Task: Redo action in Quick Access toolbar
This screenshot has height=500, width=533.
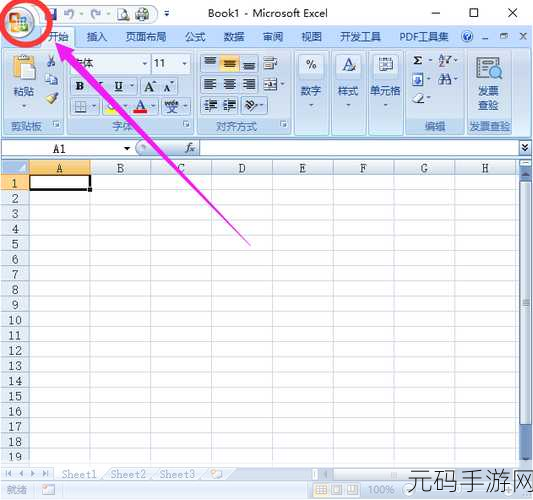Action: coord(96,14)
